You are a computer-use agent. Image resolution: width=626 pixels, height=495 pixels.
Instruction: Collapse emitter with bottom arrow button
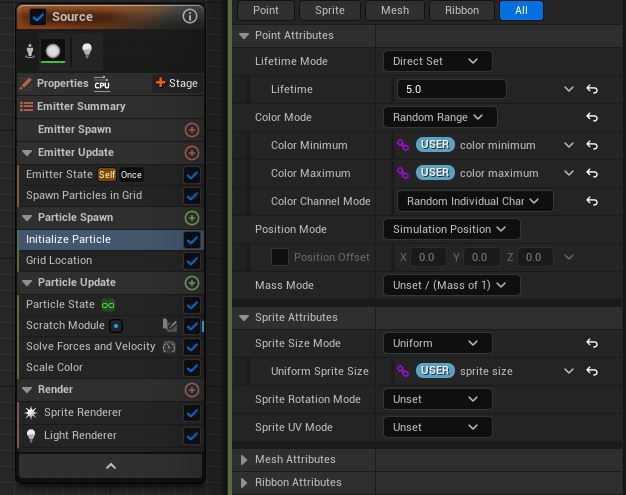(110, 466)
